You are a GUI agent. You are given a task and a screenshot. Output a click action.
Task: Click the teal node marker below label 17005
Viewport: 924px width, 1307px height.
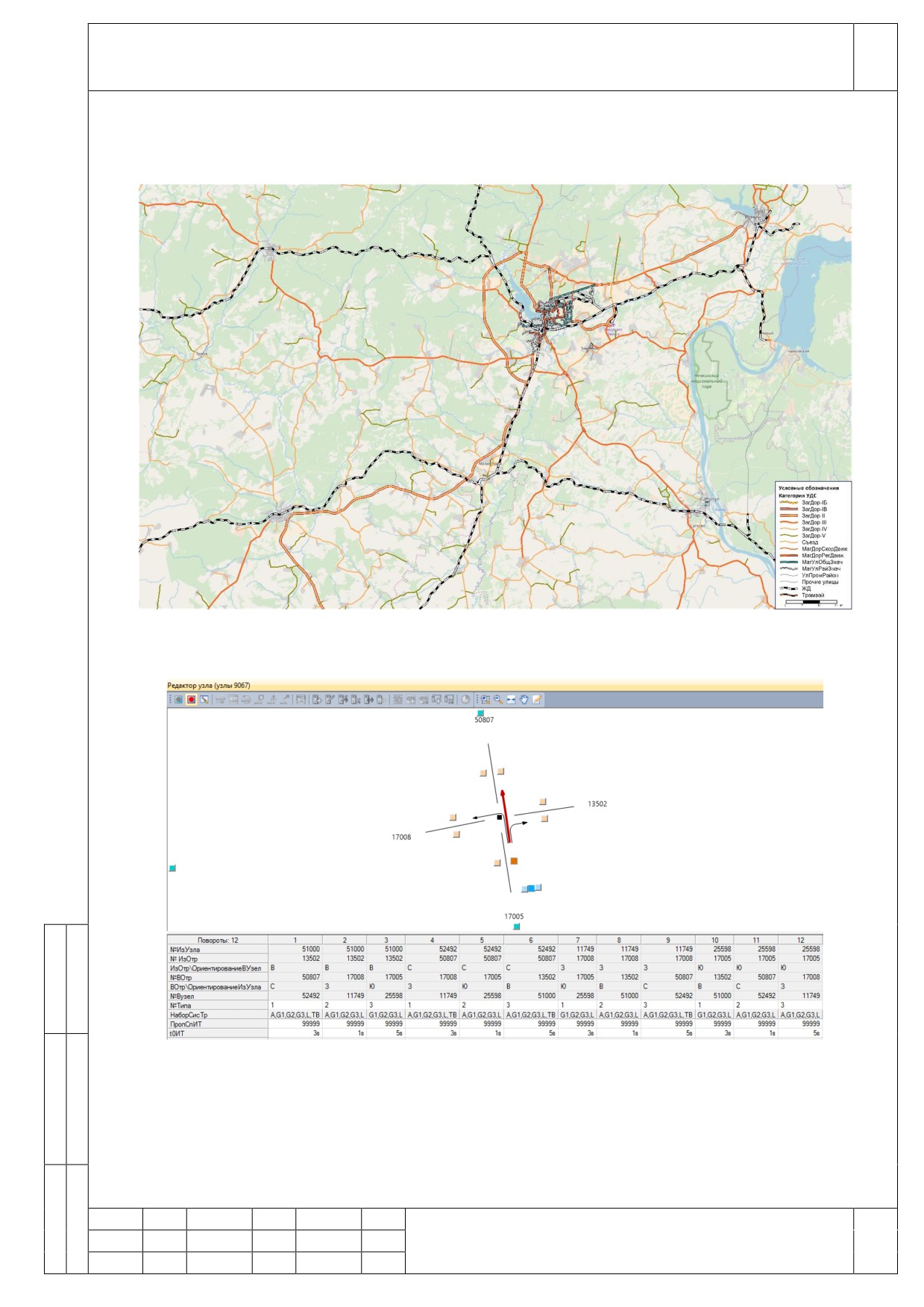[516, 927]
